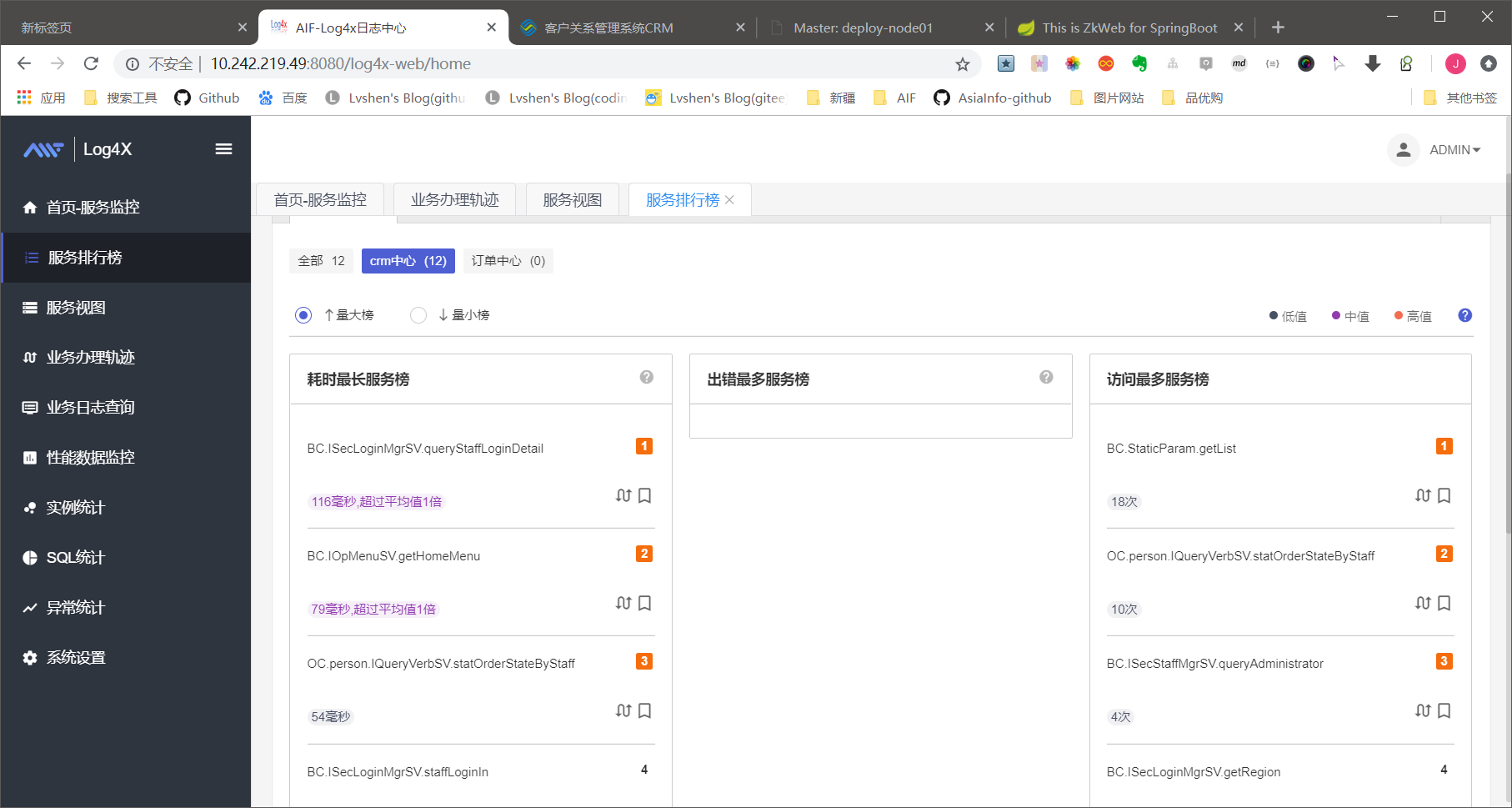Bookmark the 10次 statOrderStateByStaff service
1512x808 pixels.
1444,603
